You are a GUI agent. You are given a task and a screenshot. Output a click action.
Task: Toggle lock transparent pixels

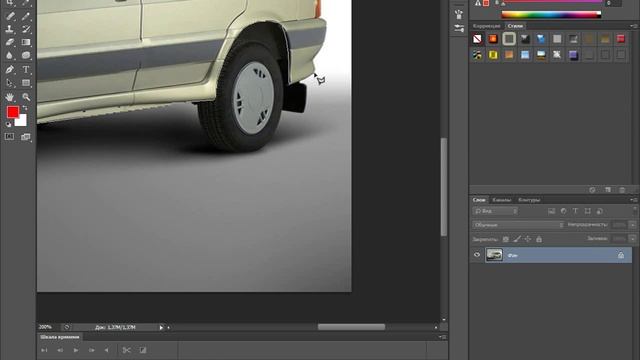pos(506,239)
